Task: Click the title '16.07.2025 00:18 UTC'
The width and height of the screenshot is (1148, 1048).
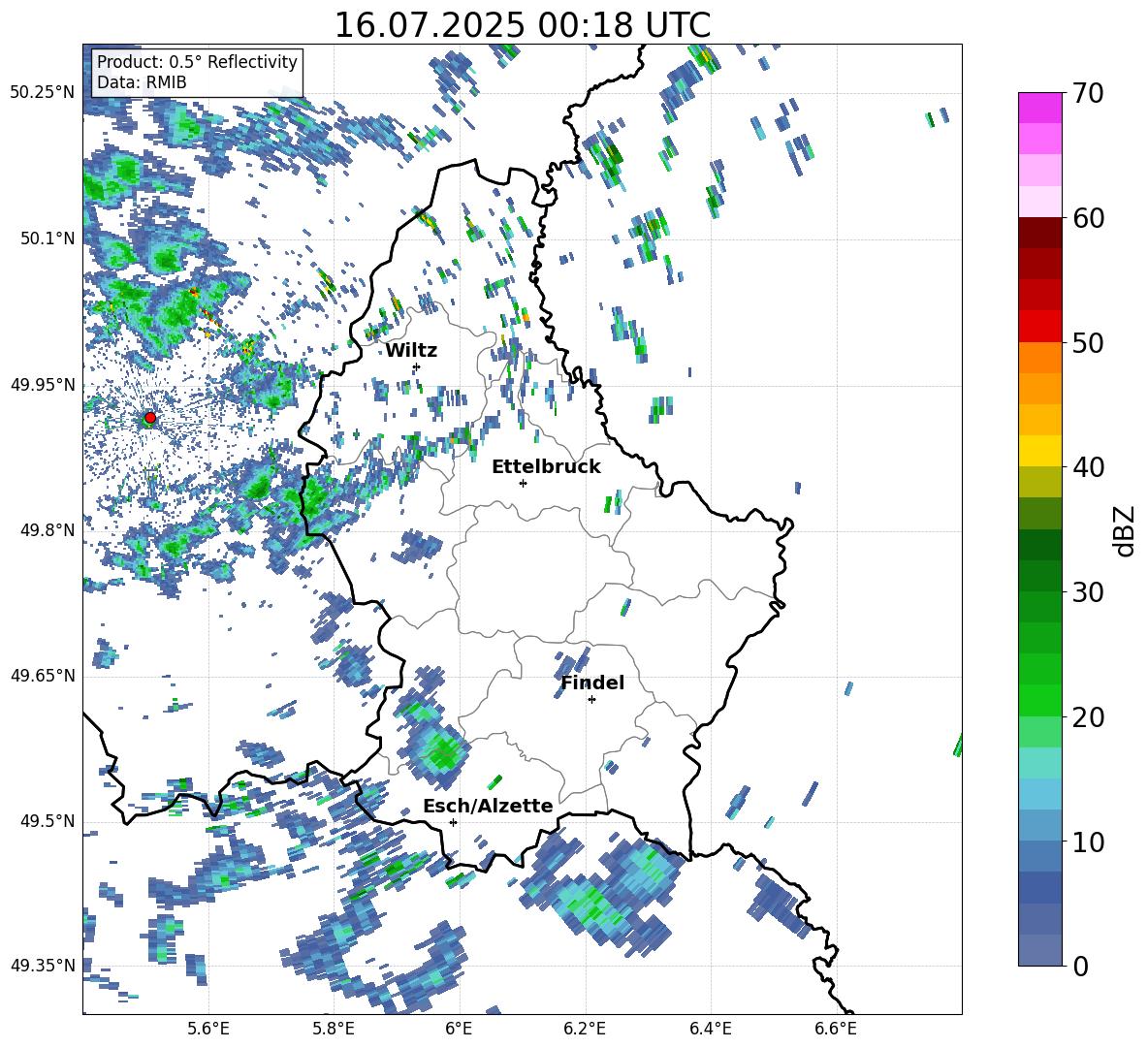Action: pos(522,24)
